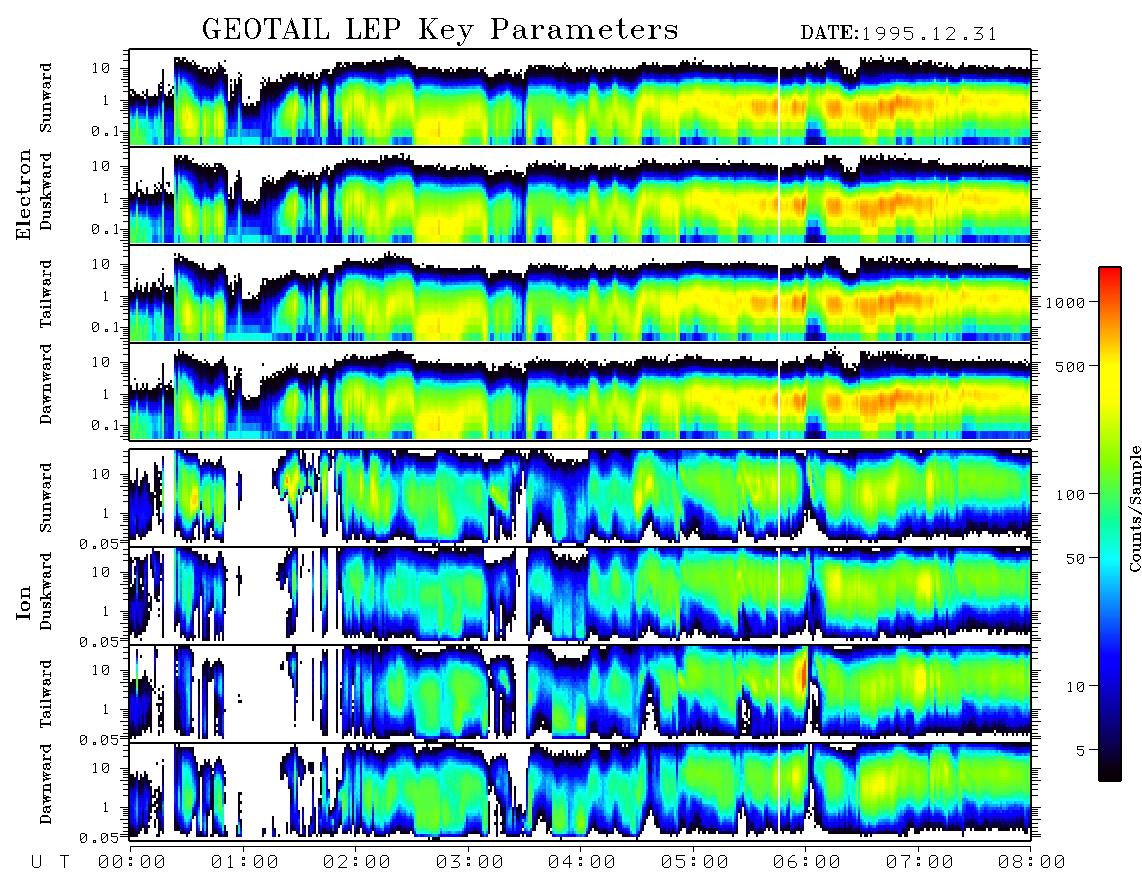Screen dimensions: 1142x880
Task: Click the U T time axis label
Action: point(51,862)
